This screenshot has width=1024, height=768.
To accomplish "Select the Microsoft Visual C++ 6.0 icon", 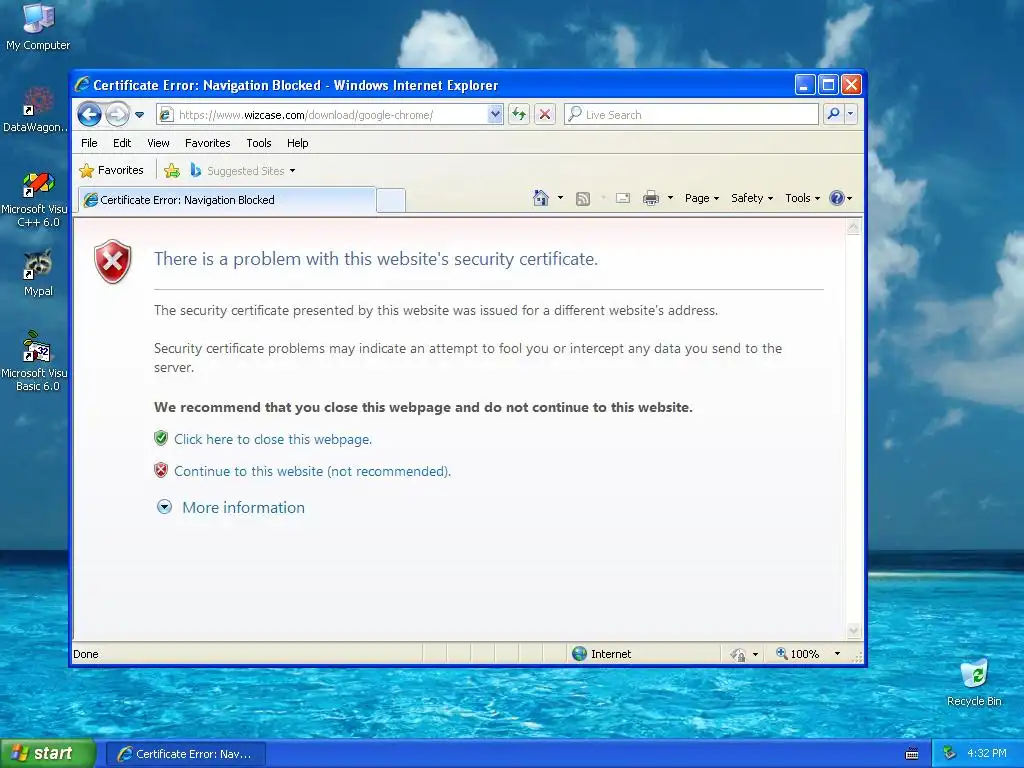I will [36, 199].
